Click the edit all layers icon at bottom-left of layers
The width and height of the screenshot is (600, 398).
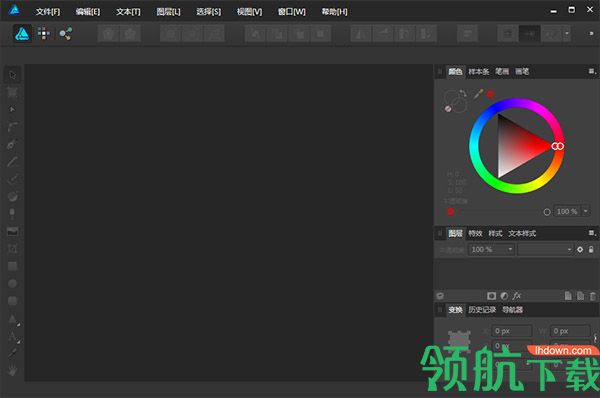coord(440,296)
